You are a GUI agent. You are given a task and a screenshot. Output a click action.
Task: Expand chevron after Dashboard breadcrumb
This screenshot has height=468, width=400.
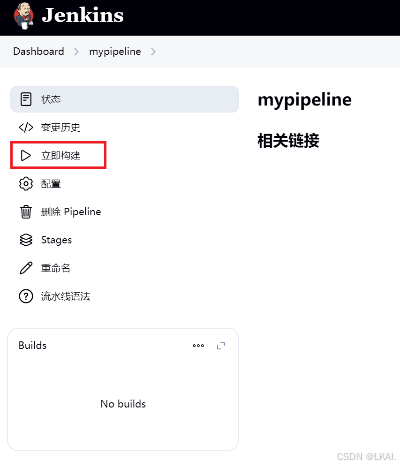pos(76,52)
